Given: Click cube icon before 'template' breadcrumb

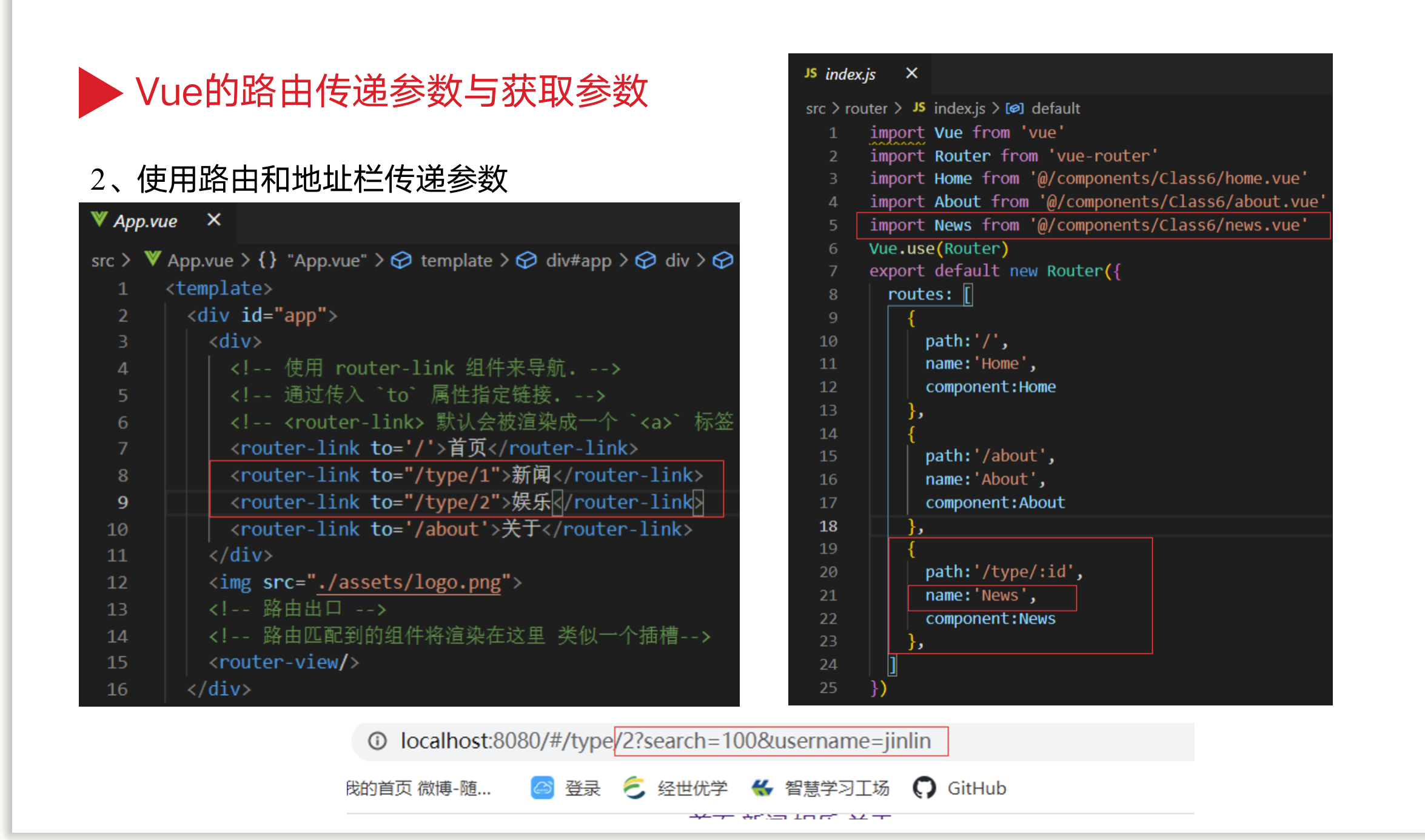Looking at the screenshot, I should coord(401,261).
